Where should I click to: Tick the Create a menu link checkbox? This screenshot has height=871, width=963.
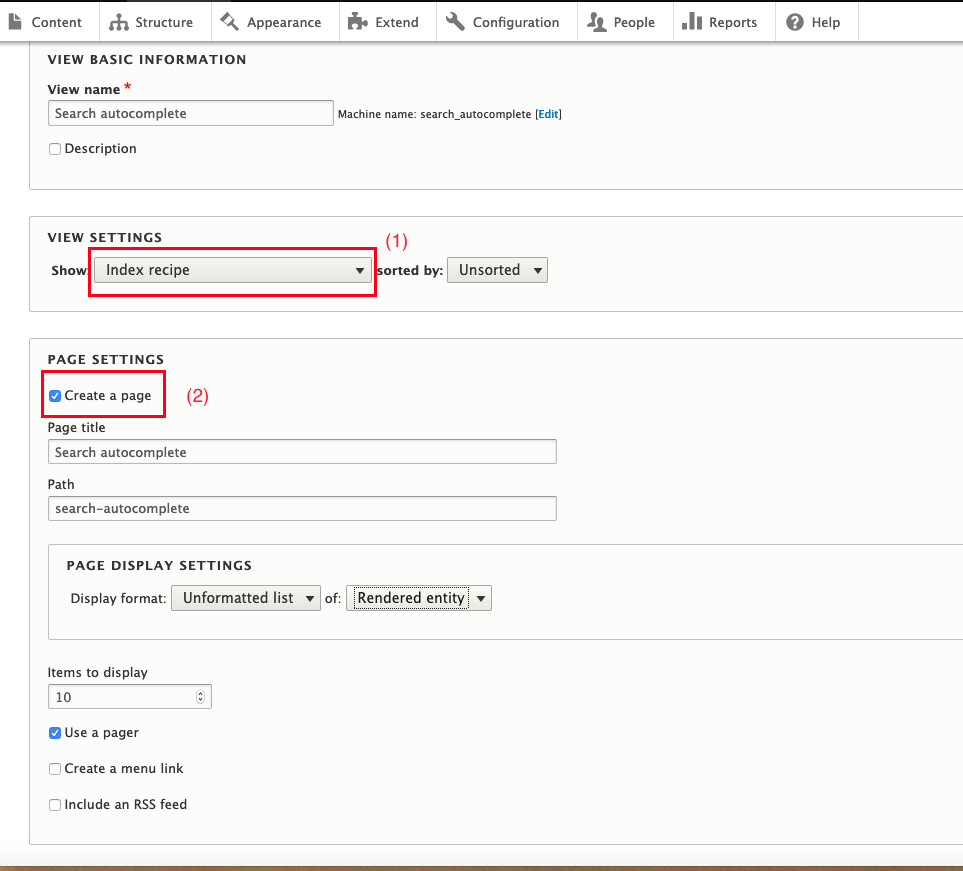pyautogui.click(x=55, y=769)
